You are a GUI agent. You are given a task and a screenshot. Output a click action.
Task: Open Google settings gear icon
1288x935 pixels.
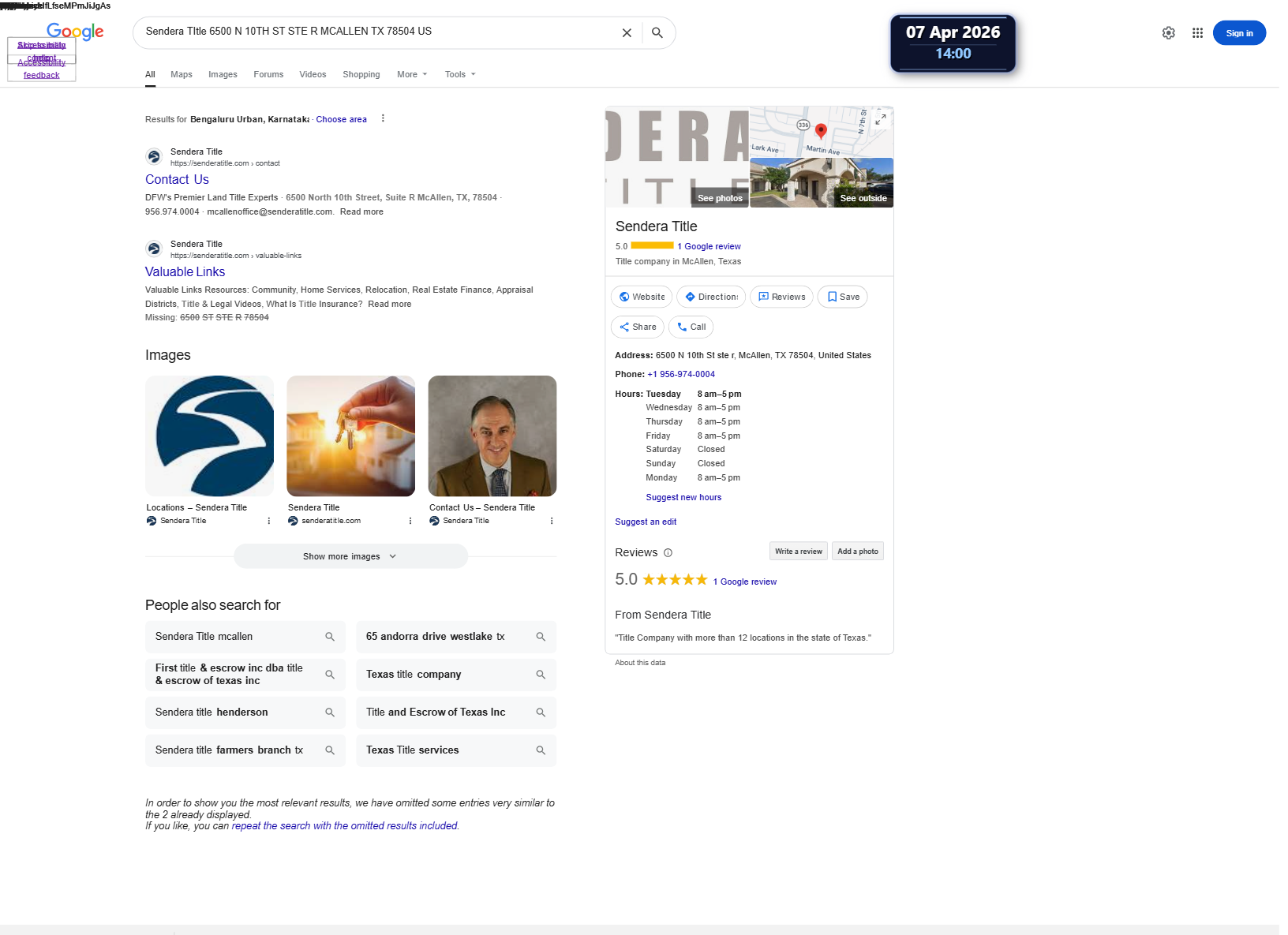coord(1169,33)
